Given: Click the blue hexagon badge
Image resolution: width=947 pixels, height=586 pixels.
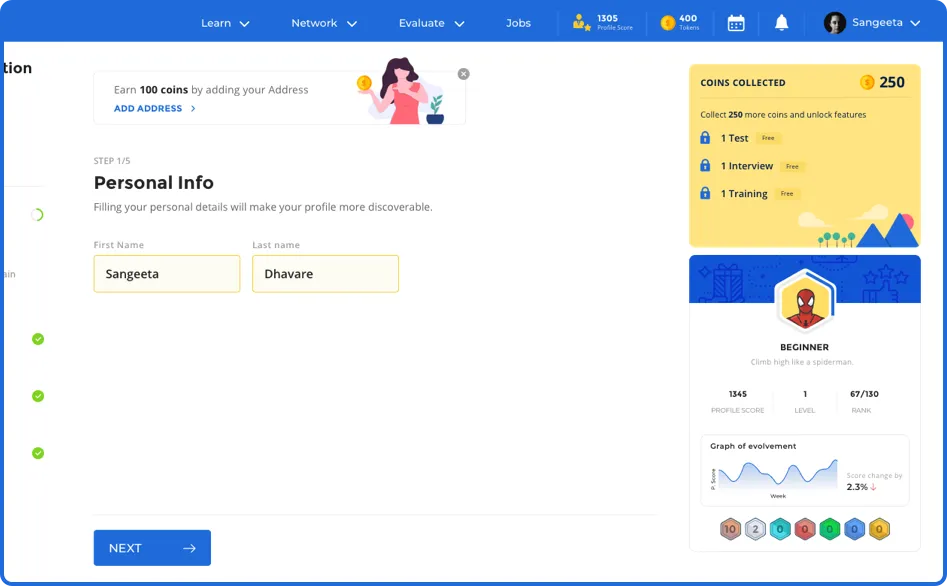Looking at the screenshot, I should pyautogui.click(x=854, y=529).
